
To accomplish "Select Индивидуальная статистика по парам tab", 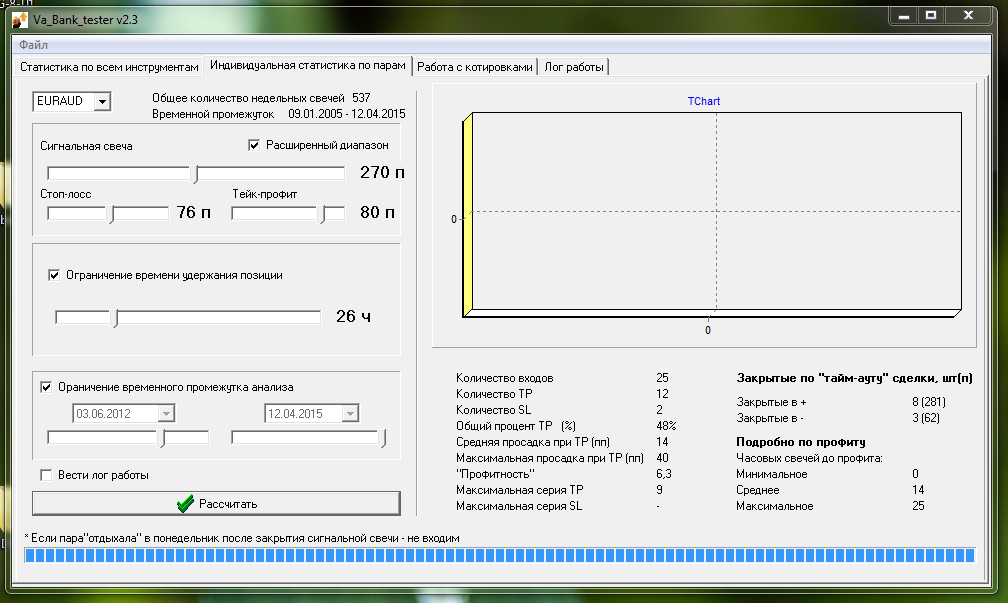I will click(x=308, y=65).
